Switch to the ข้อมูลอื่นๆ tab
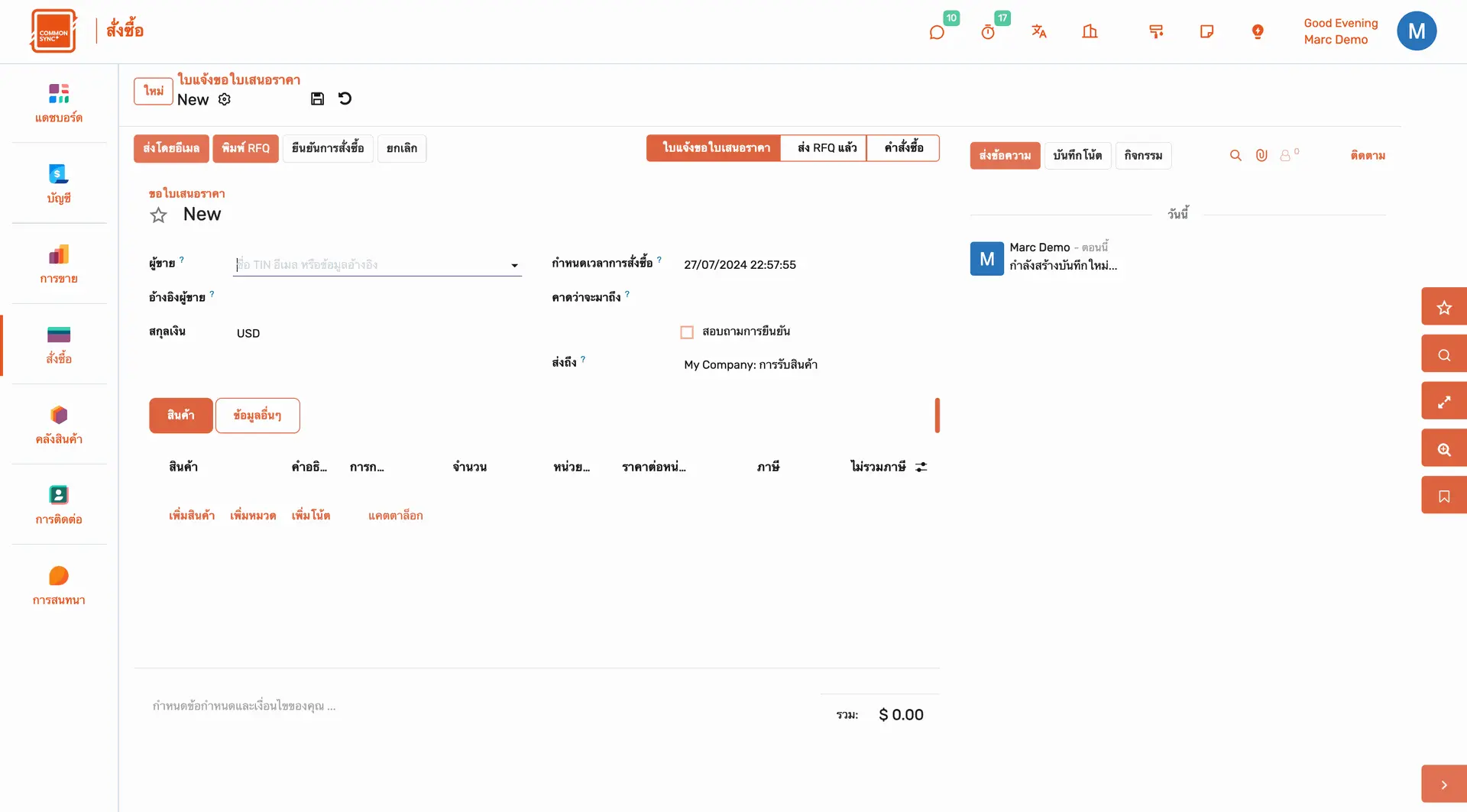Image resolution: width=1467 pixels, height=812 pixels. (x=257, y=416)
